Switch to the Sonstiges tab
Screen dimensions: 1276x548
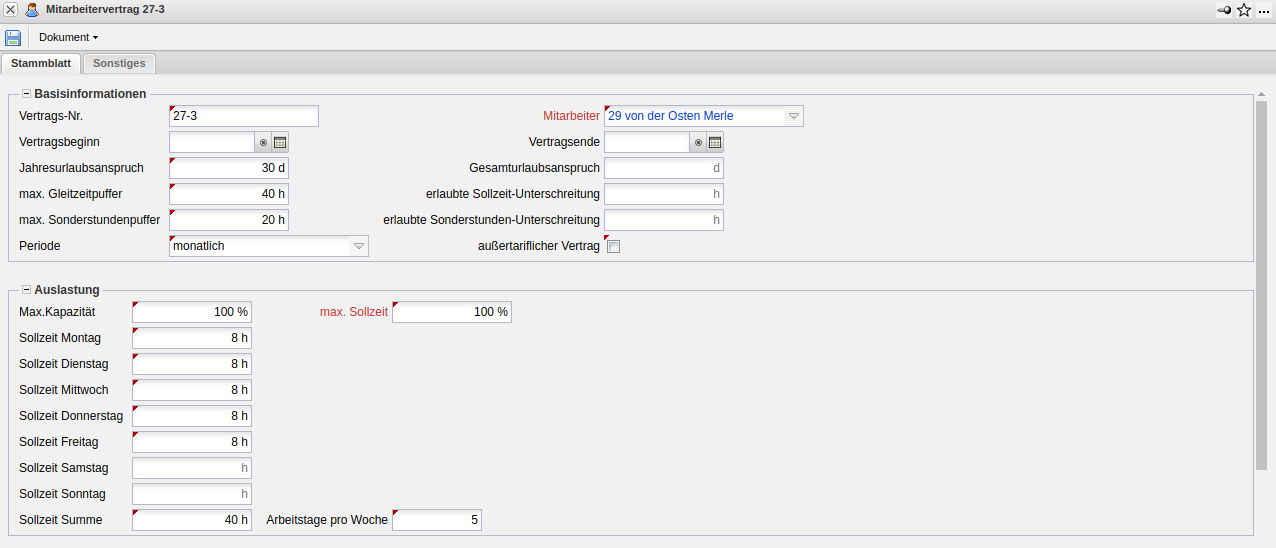119,63
